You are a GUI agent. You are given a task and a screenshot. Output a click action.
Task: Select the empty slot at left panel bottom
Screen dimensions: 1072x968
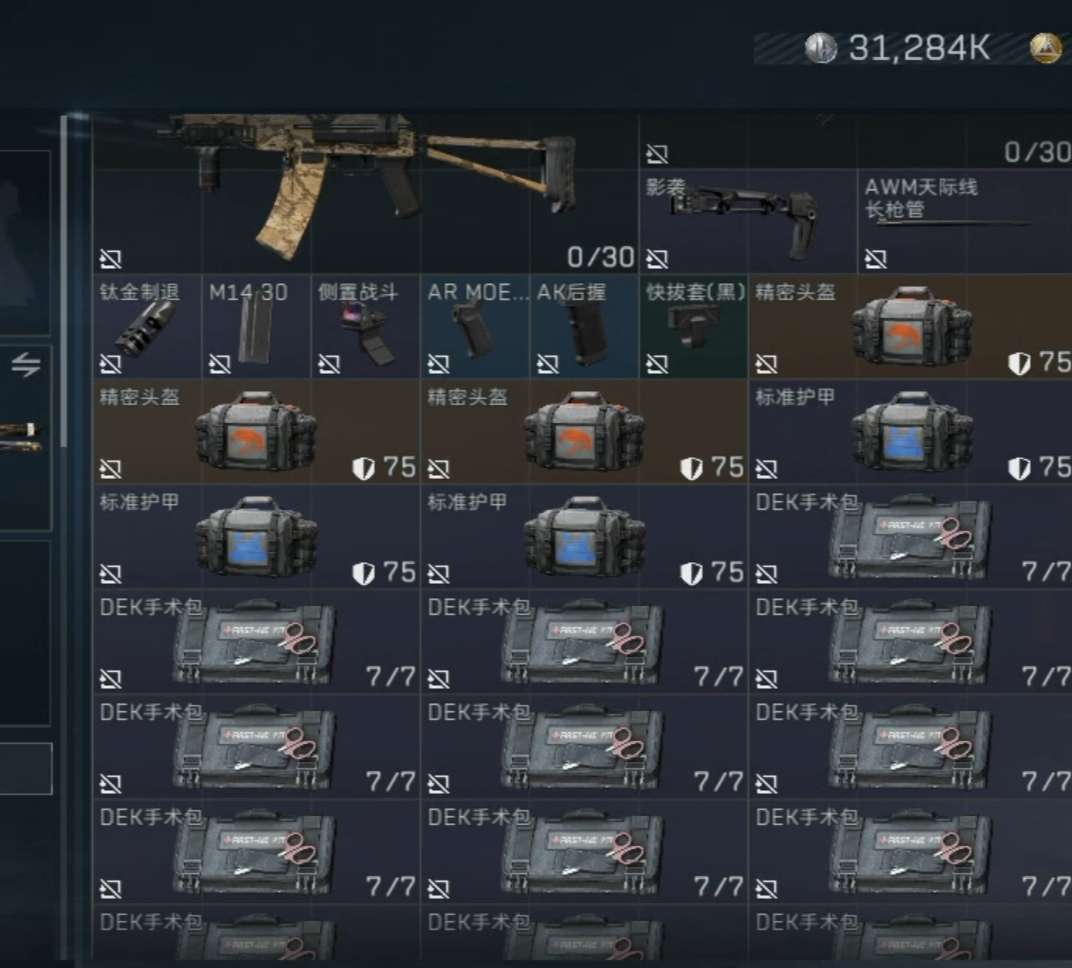tap(25, 769)
